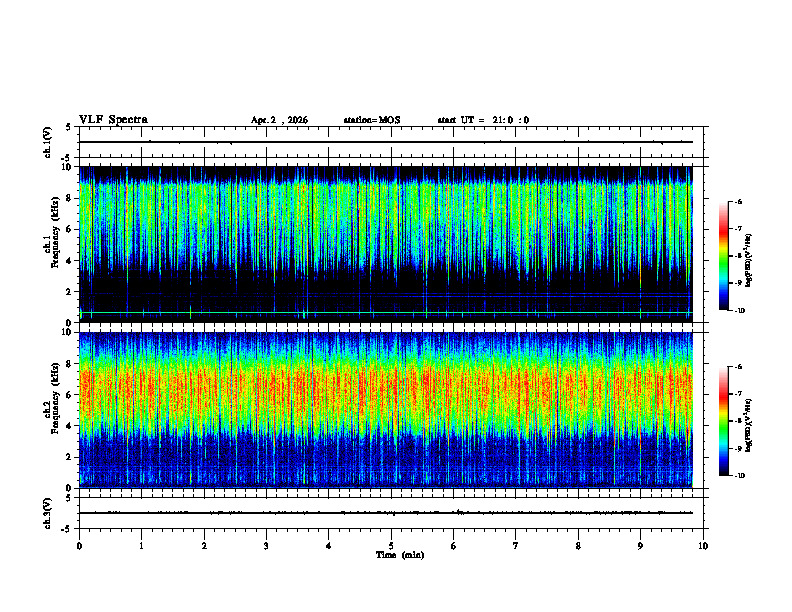
Task: Click the ch.1 spectrogram color scale bar
Action: (723, 256)
